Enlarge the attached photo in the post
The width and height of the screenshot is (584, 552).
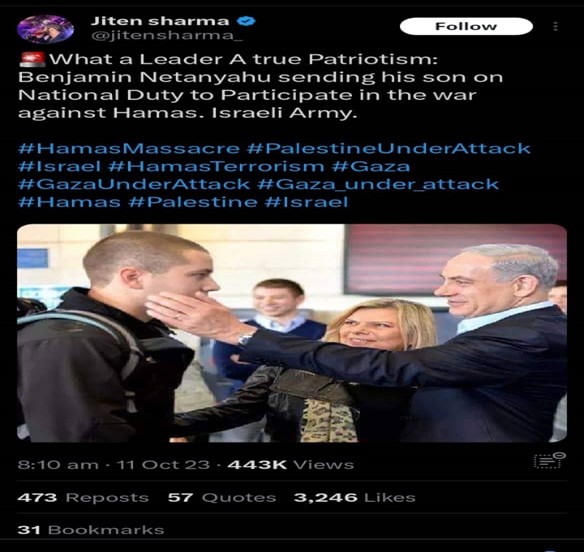coord(292,333)
